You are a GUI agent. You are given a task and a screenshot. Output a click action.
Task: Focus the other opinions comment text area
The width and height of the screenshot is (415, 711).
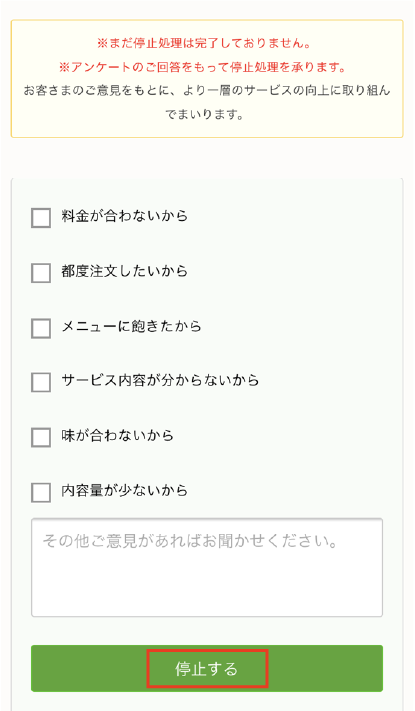point(207,568)
